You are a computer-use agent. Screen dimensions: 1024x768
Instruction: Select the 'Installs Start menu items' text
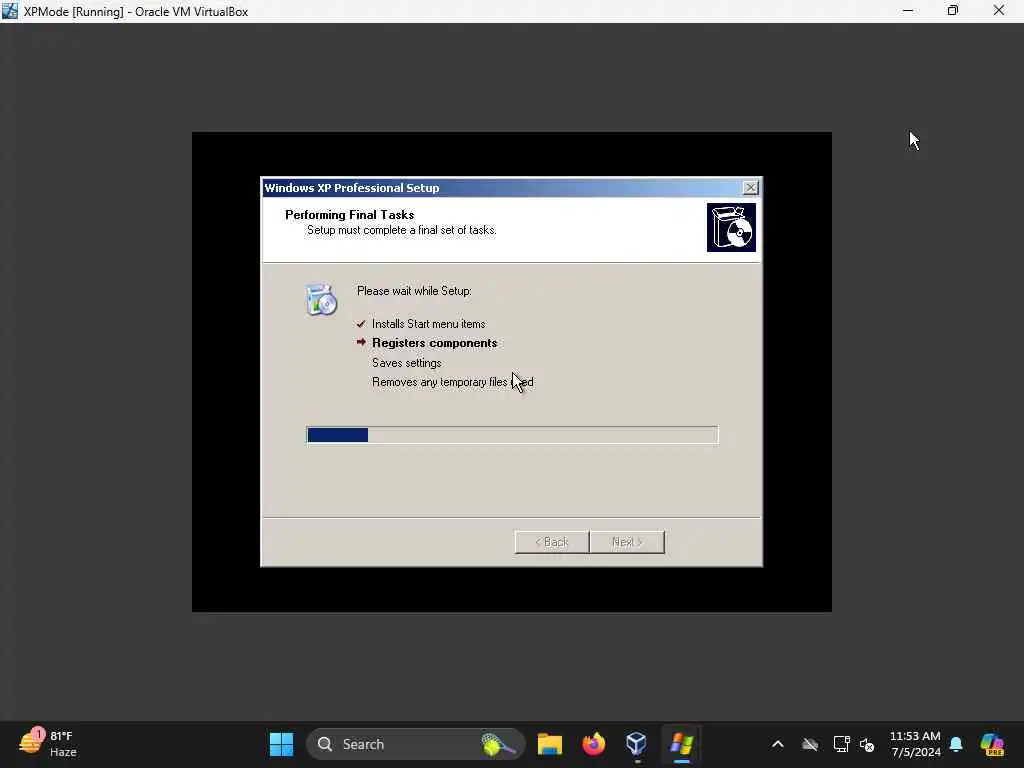(x=428, y=324)
